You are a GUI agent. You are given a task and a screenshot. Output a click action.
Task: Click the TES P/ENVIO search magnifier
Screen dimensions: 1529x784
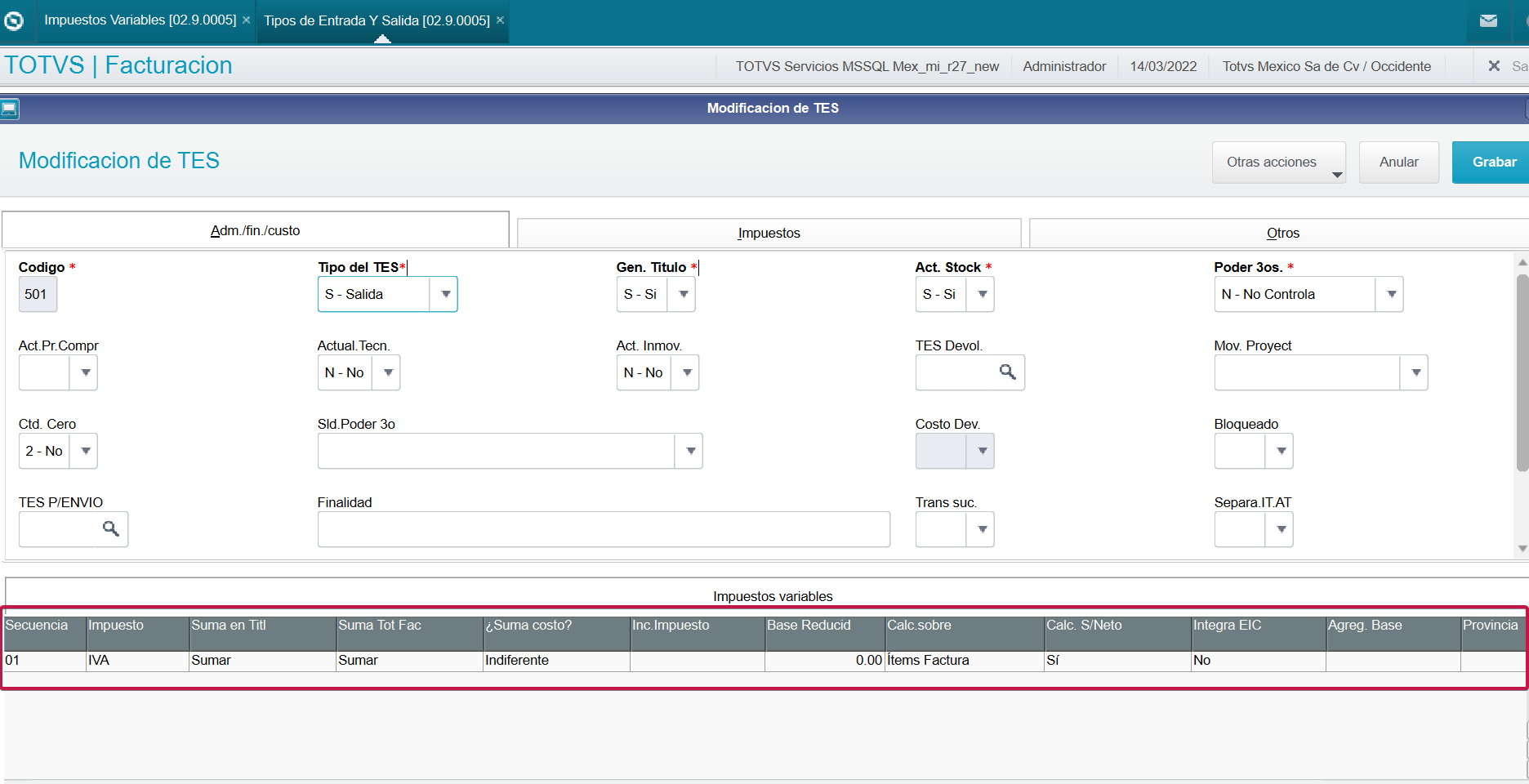pyautogui.click(x=111, y=529)
